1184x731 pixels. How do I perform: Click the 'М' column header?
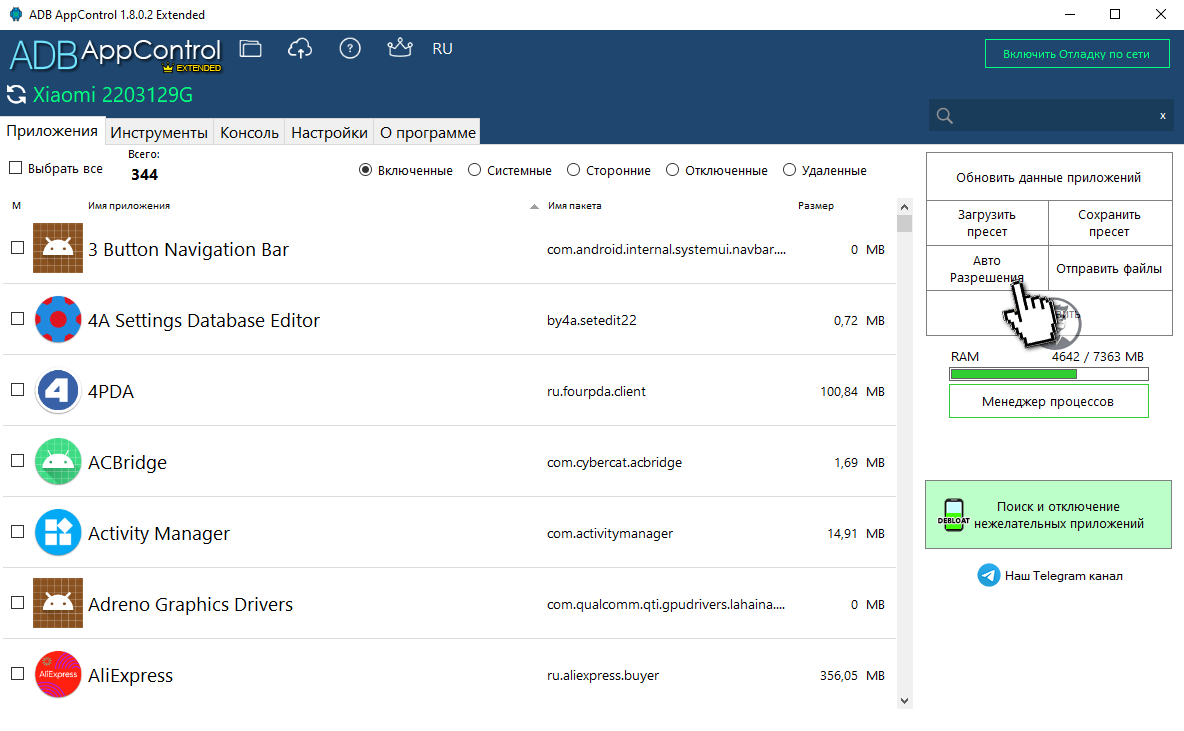pos(17,205)
